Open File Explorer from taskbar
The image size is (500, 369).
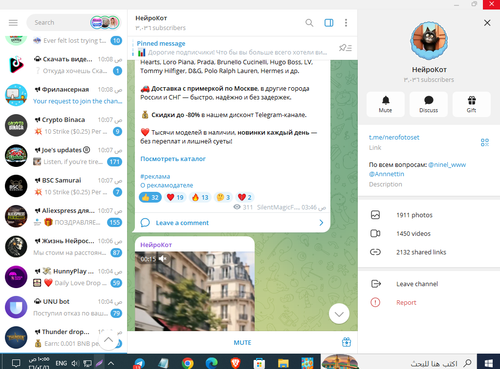tap(283, 363)
